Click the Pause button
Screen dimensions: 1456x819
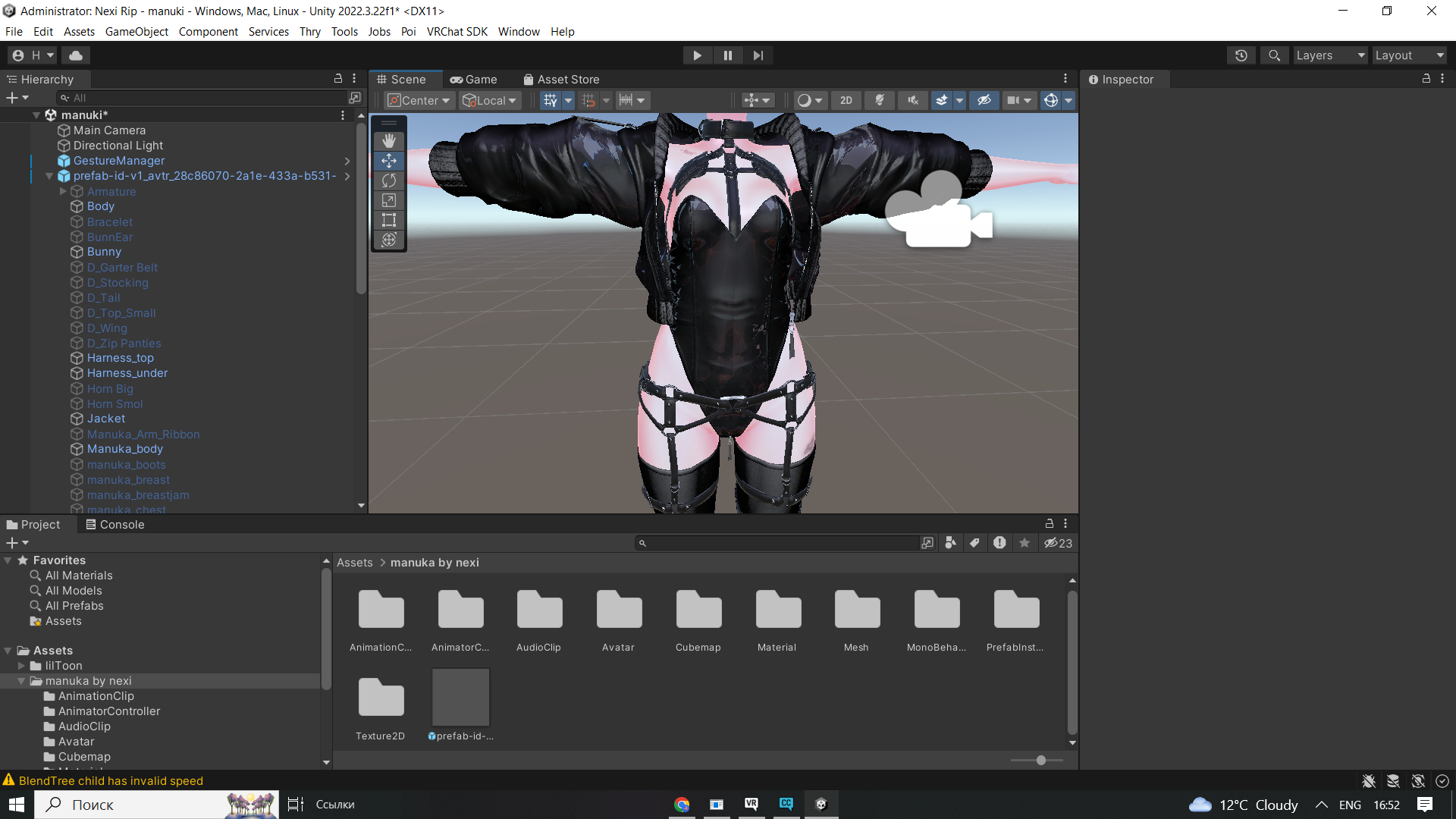coord(728,55)
